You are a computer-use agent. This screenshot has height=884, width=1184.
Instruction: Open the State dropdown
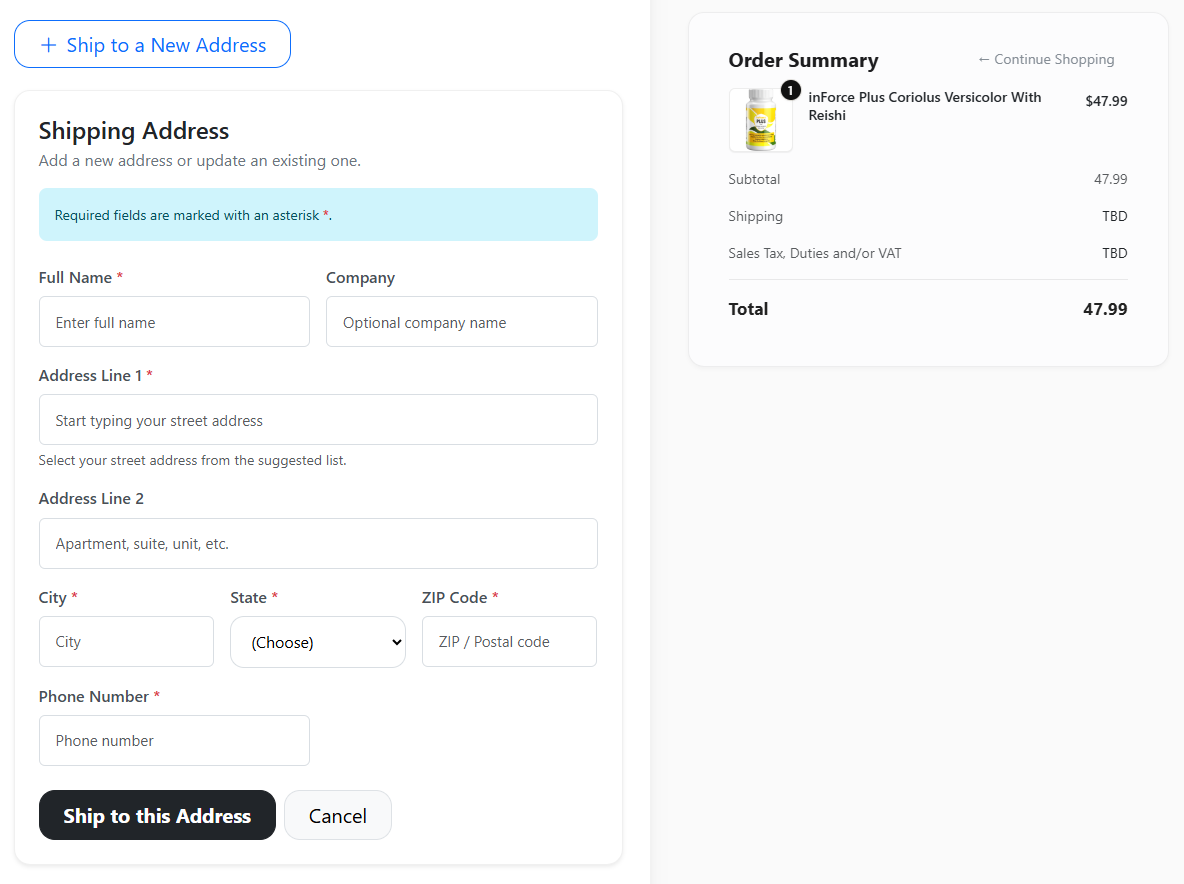(x=318, y=642)
